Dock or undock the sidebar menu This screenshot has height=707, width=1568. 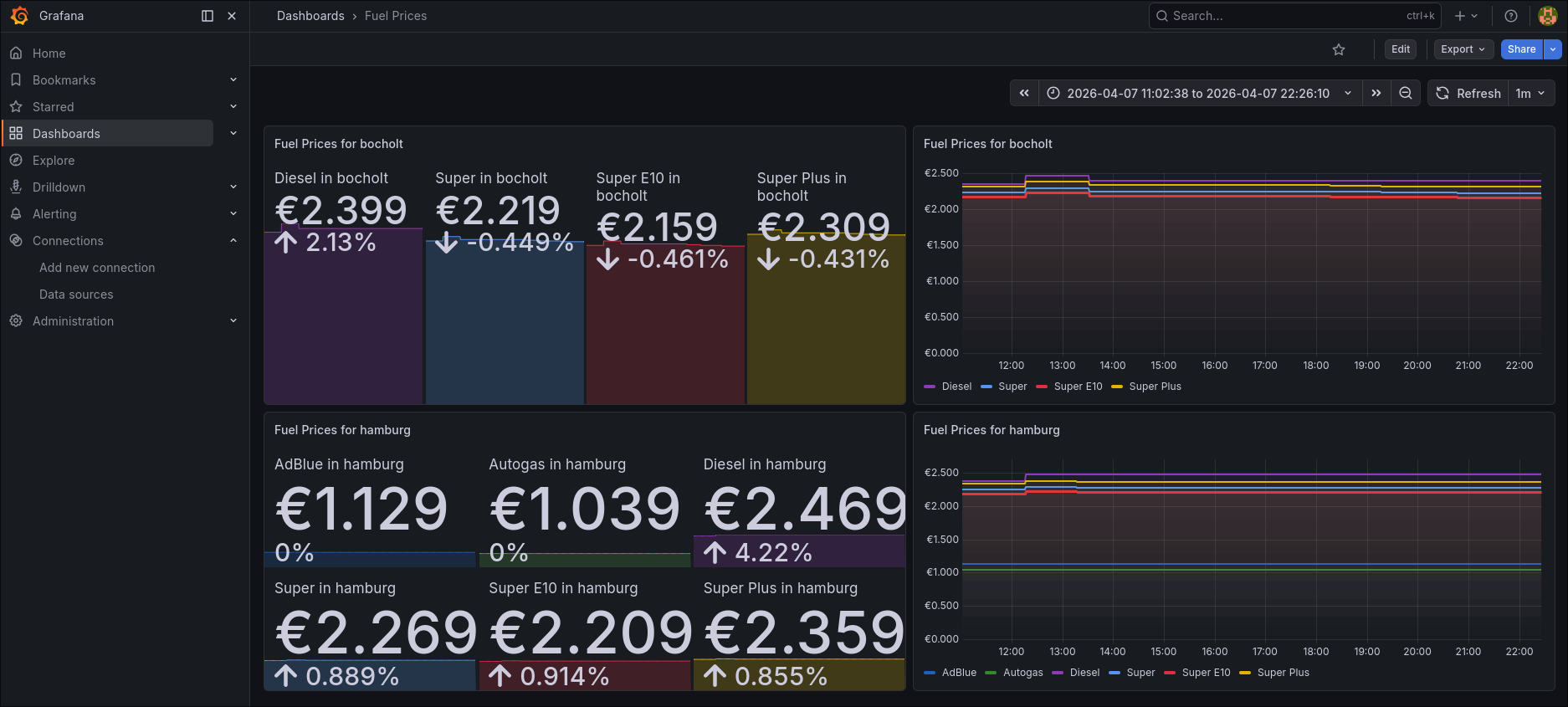point(208,16)
